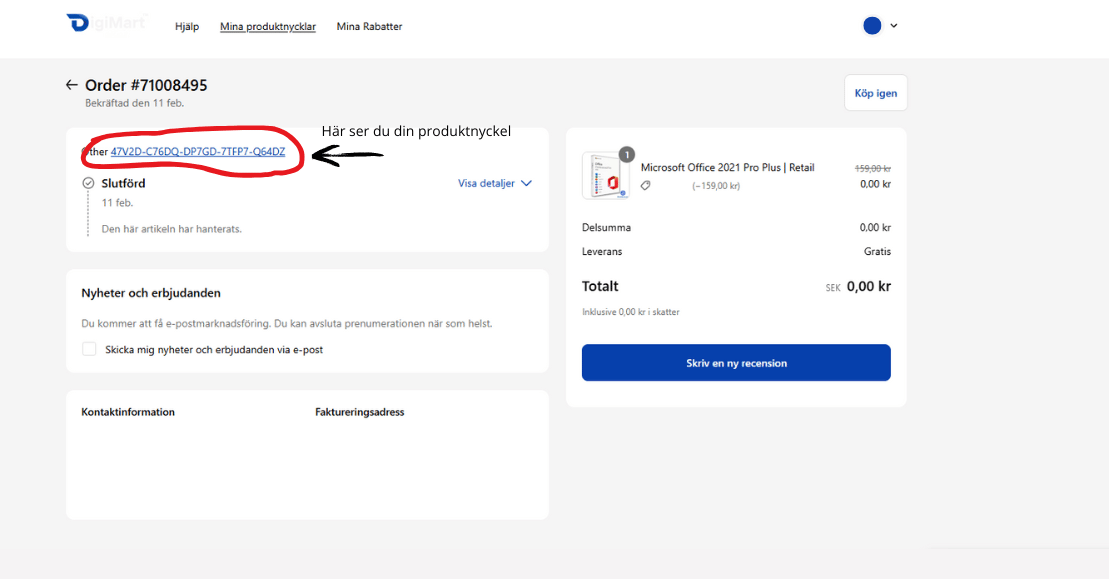Click the Leverans Gratis value
1109x579 pixels.
pyautogui.click(x=877, y=252)
